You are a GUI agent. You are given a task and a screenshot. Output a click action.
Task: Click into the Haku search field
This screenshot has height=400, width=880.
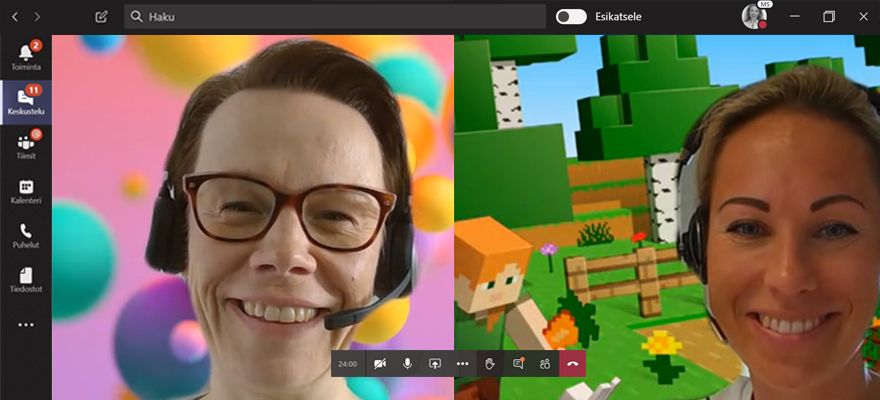334,17
